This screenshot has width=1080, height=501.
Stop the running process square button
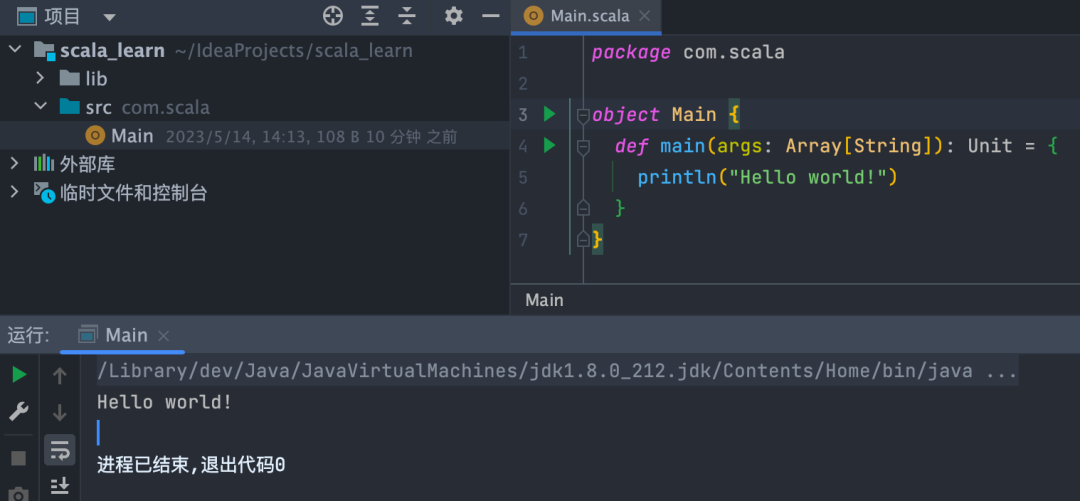(x=19, y=458)
